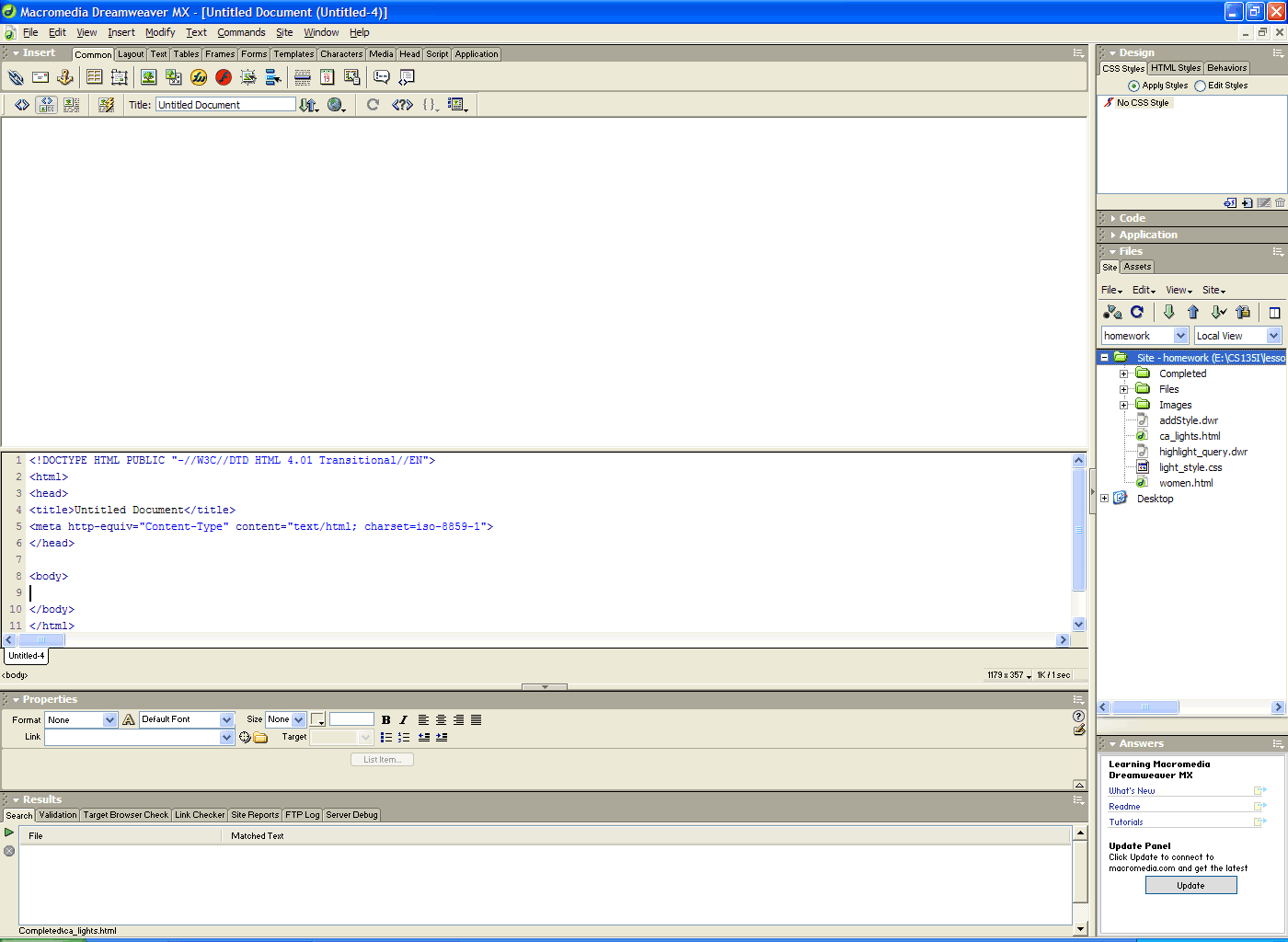
Task: Open the text color swatch picker
Action: (x=317, y=720)
